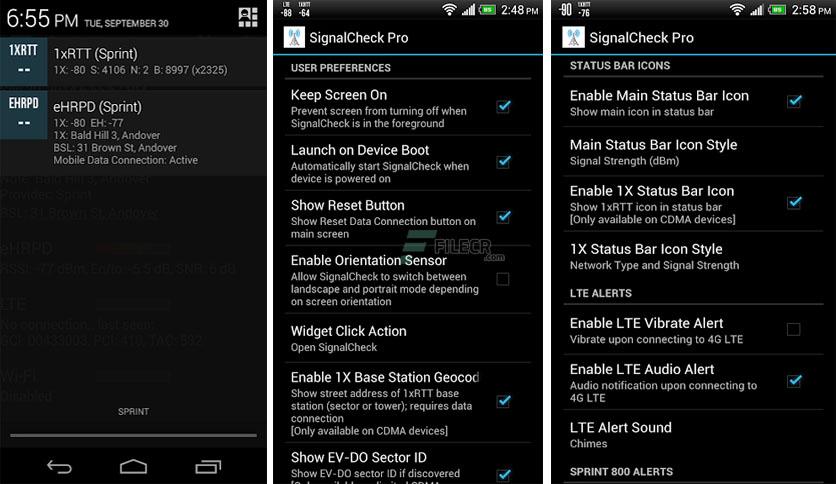836x484 pixels.
Task: Tap the EHRPD notification icon
Action: click(23, 115)
